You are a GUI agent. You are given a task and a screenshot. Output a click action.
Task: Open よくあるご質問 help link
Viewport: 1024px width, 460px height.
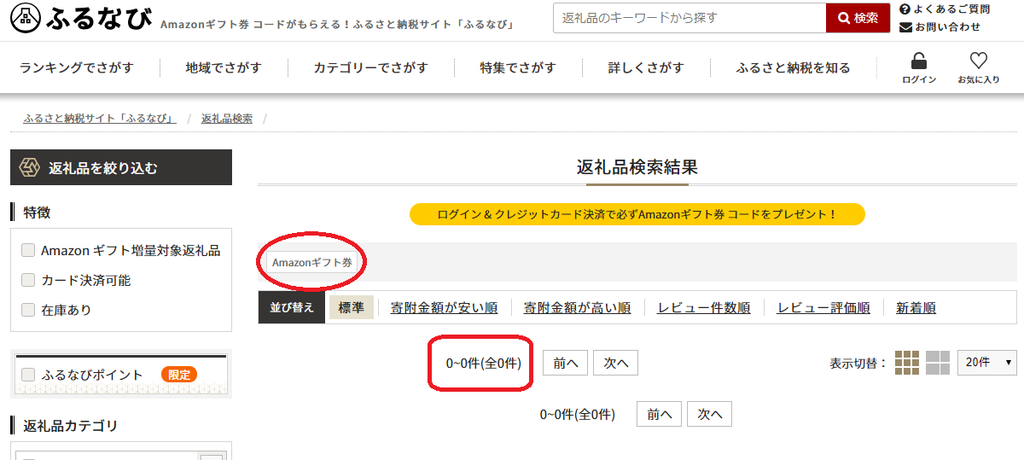coord(945,9)
